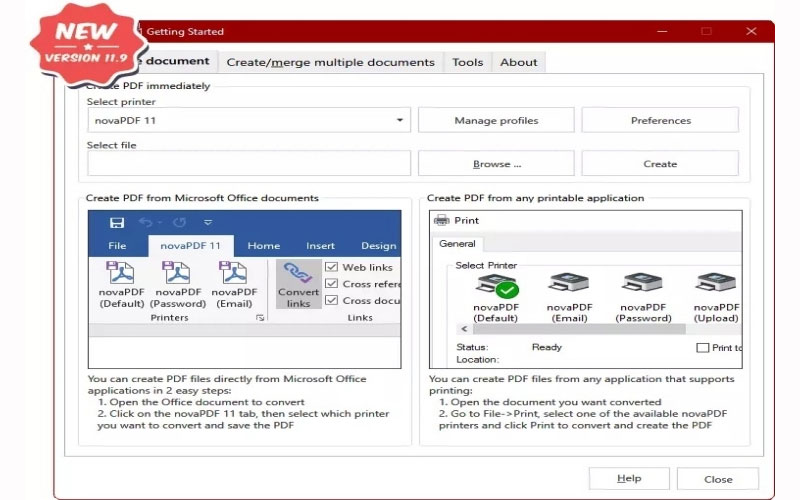This screenshot has width=800, height=500.
Task: Open the Tools tab
Action: [467, 62]
